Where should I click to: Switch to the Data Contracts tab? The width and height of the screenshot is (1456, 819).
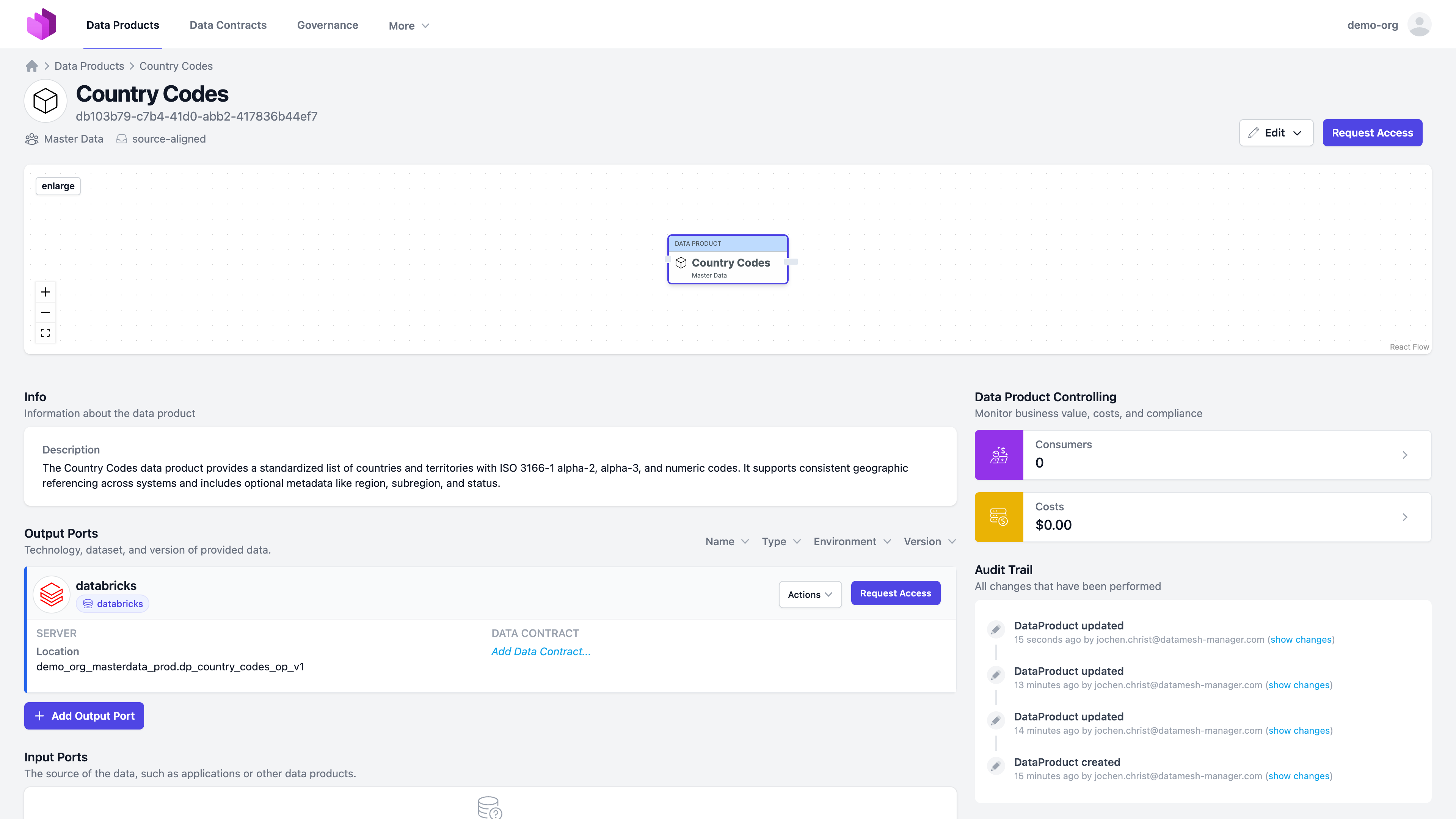click(228, 25)
